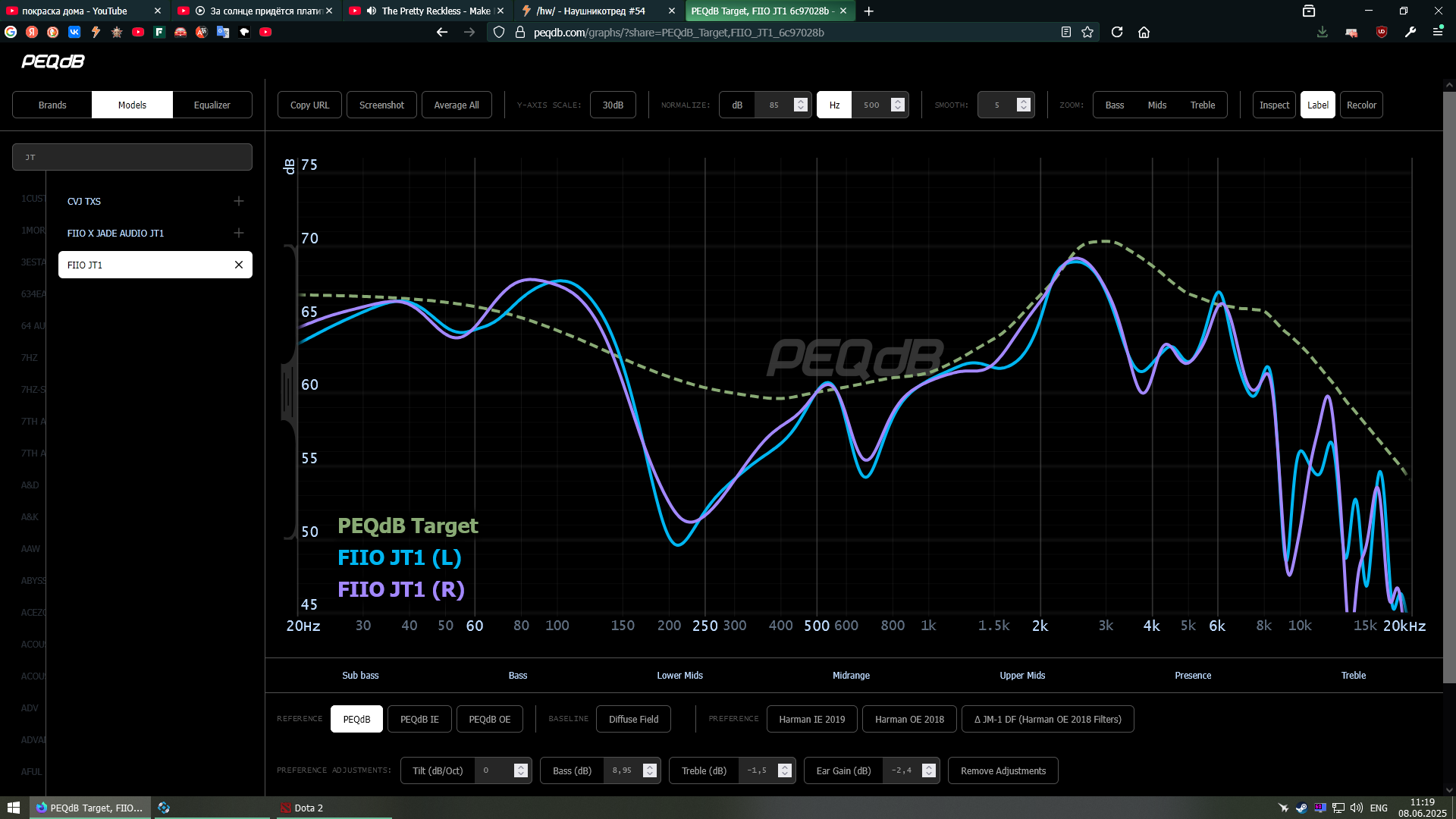Open Firefox downloads arrow icon

coord(1322,32)
